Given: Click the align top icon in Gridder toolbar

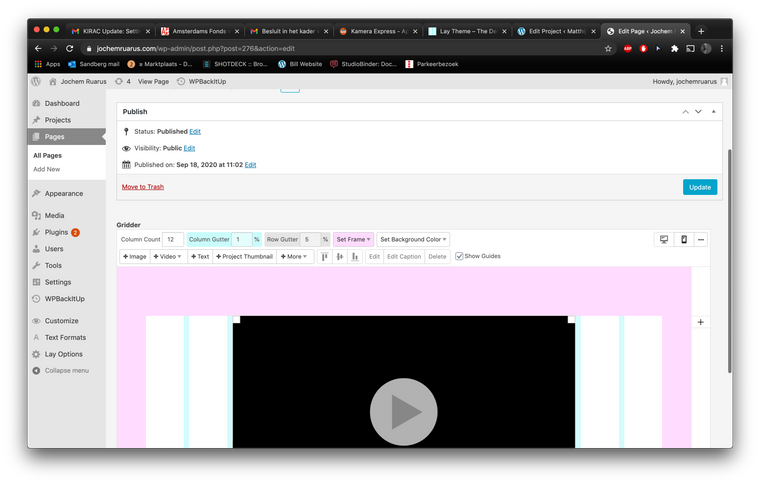Looking at the screenshot, I should click(325, 257).
